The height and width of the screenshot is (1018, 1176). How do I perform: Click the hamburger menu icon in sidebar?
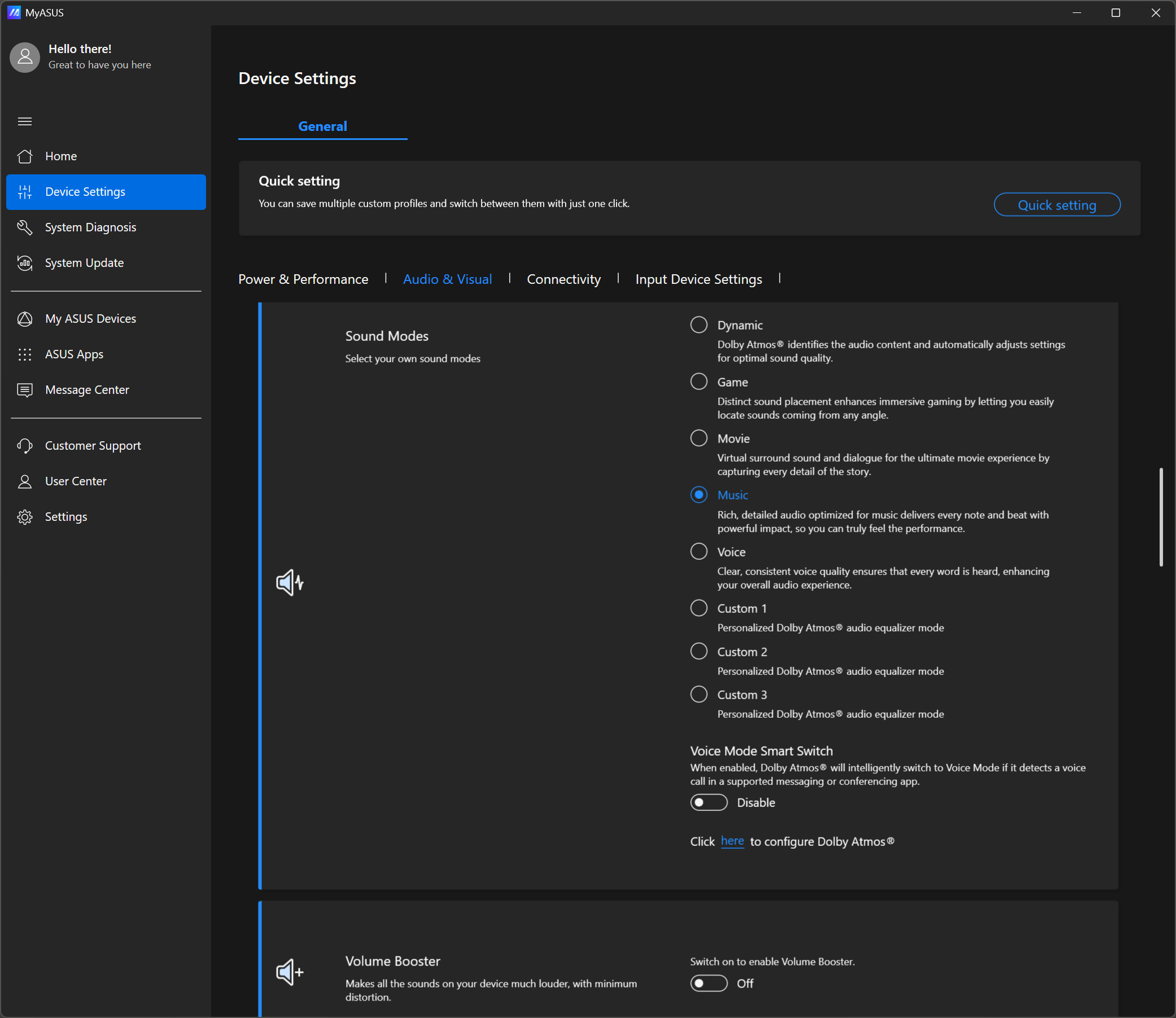24,121
